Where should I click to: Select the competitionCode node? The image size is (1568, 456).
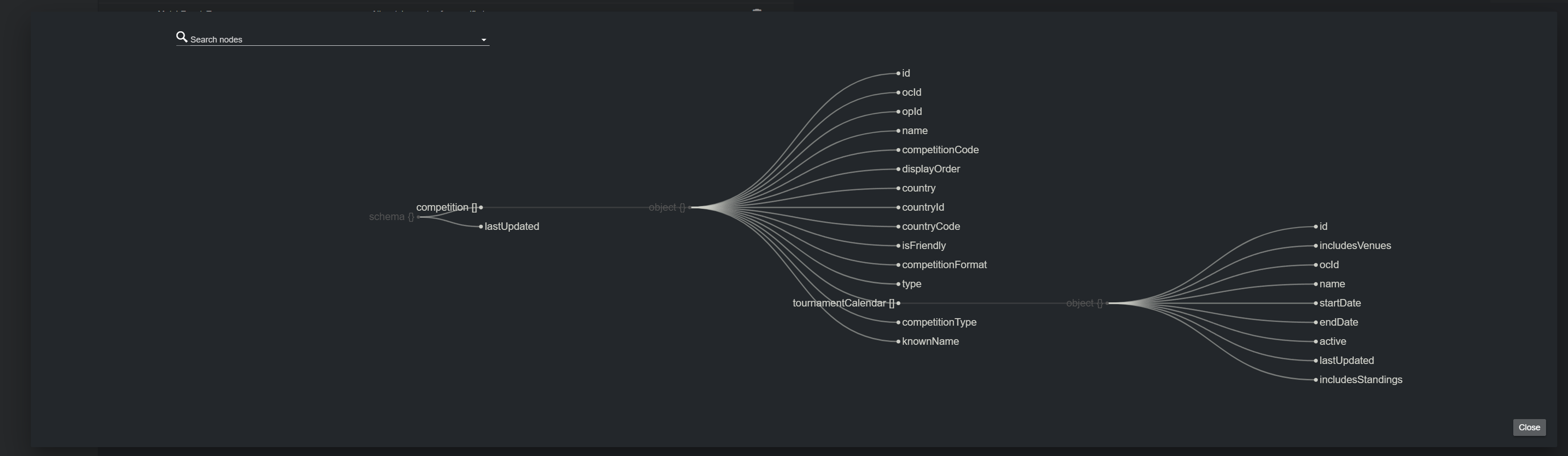click(940, 150)
